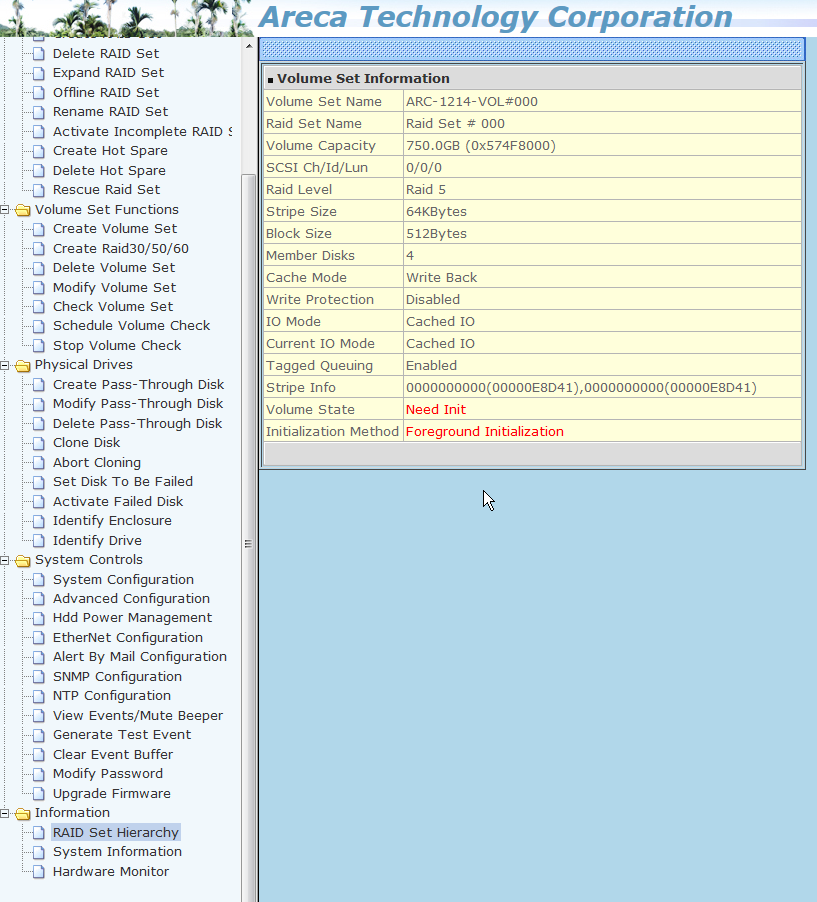Click the page icon beside Hardware Monitor
Screen dimensions: 817x902
(x=39, y=872)
